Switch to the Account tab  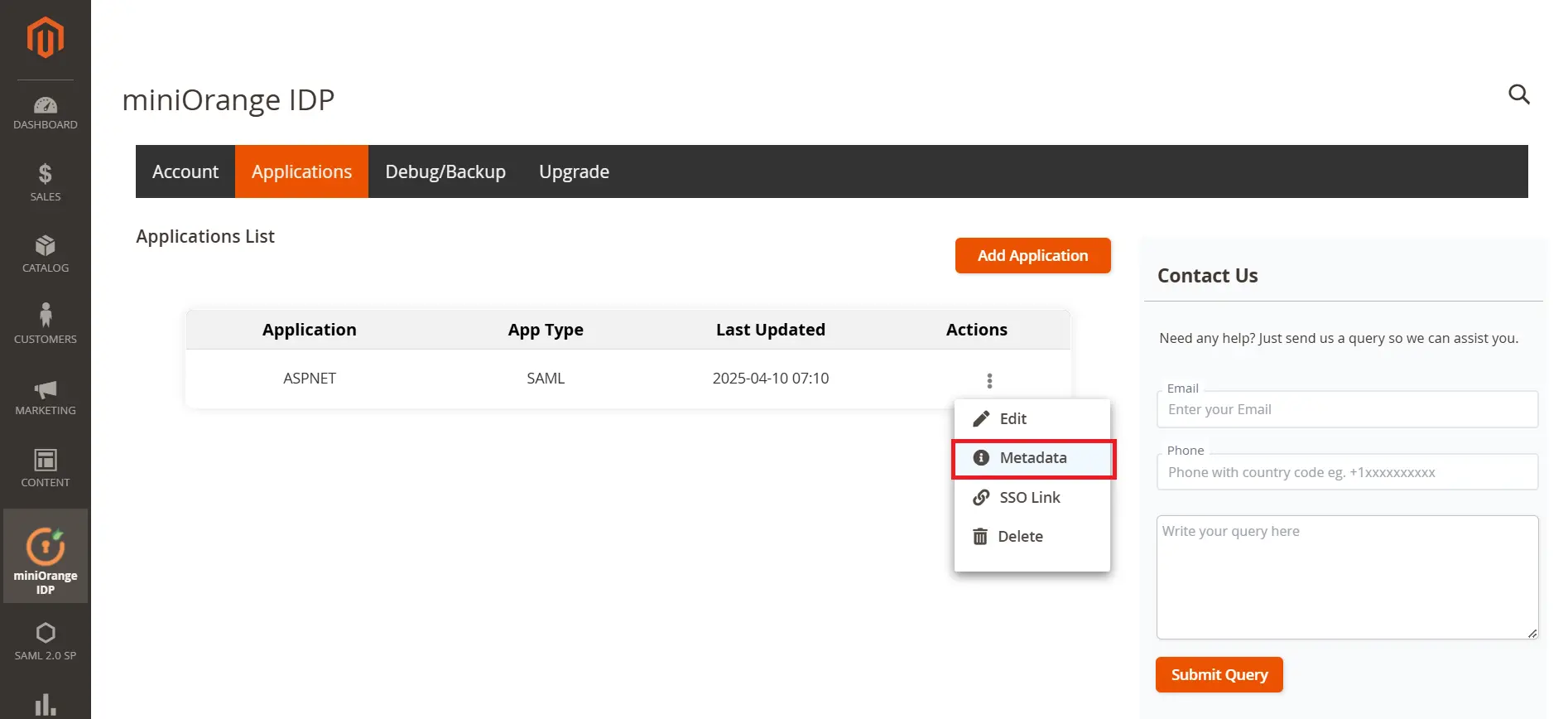[185, 171]
